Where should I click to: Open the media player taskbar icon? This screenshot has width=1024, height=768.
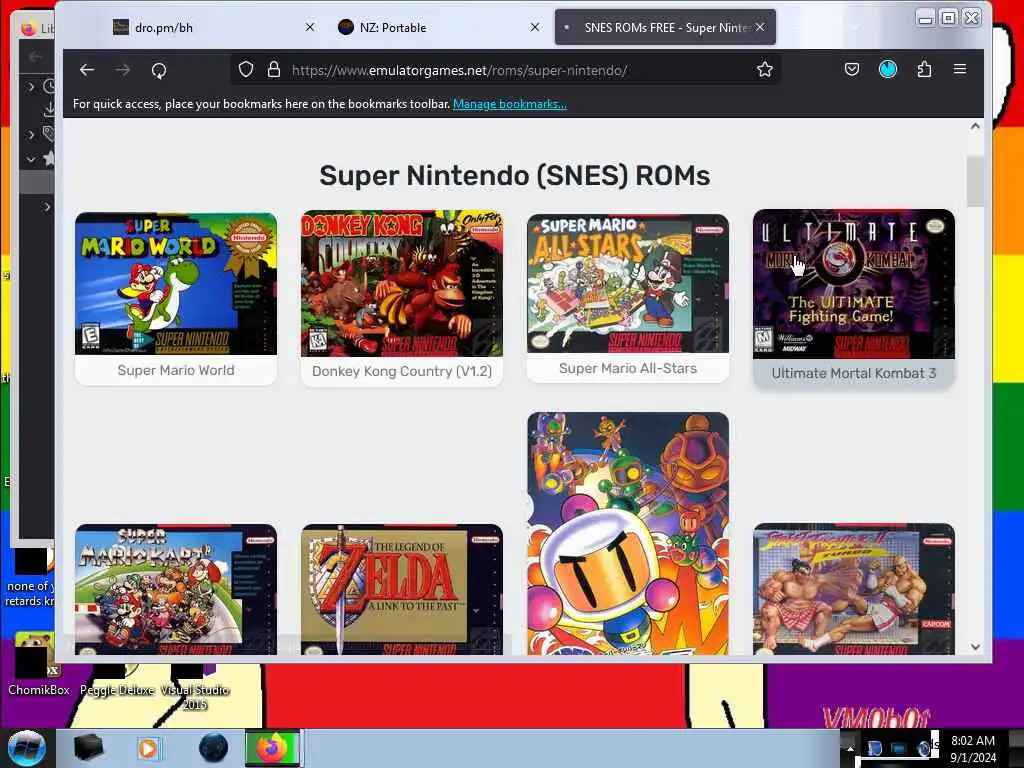pos(149,748)
